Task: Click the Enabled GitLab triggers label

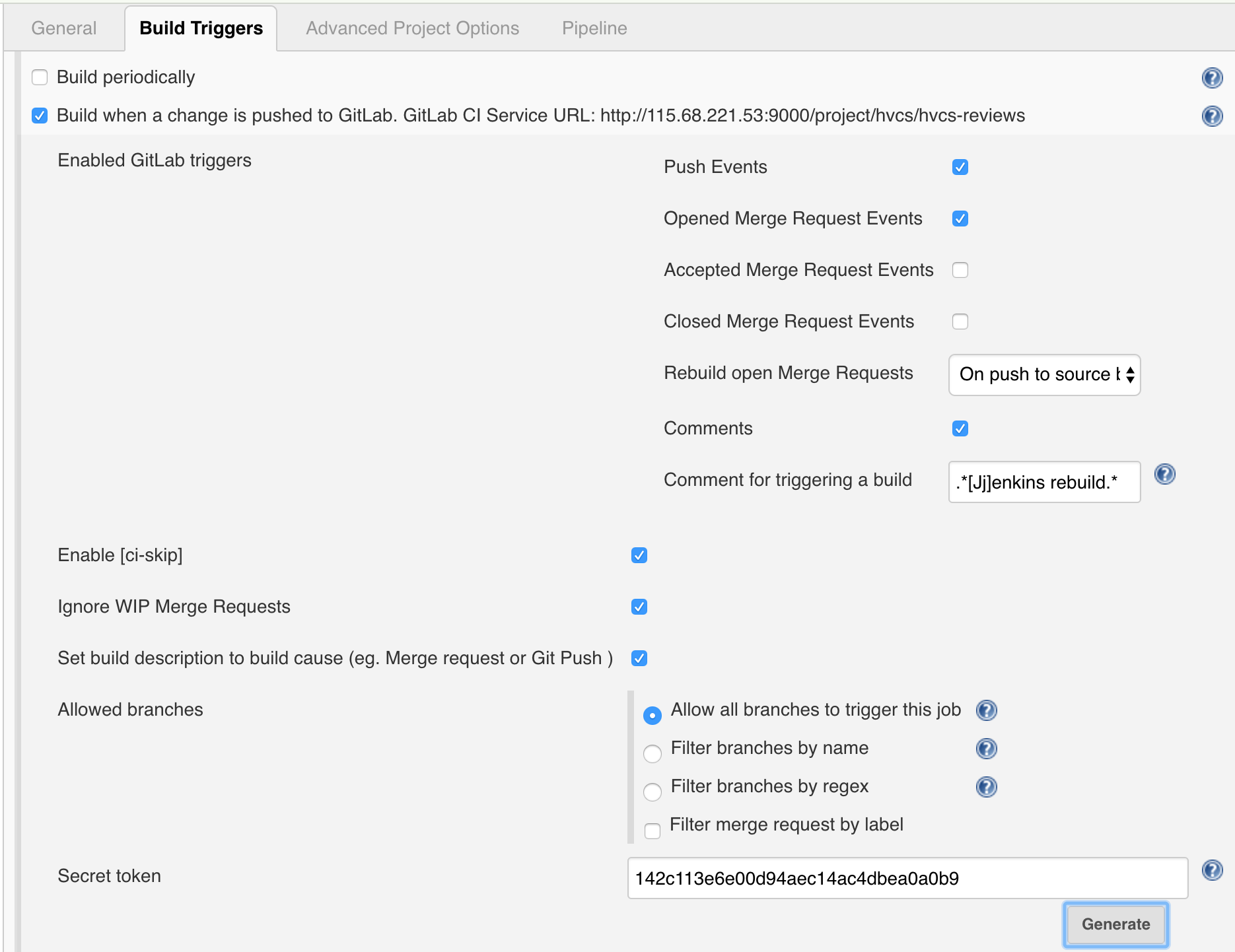Action: click(x=155, y=160)
